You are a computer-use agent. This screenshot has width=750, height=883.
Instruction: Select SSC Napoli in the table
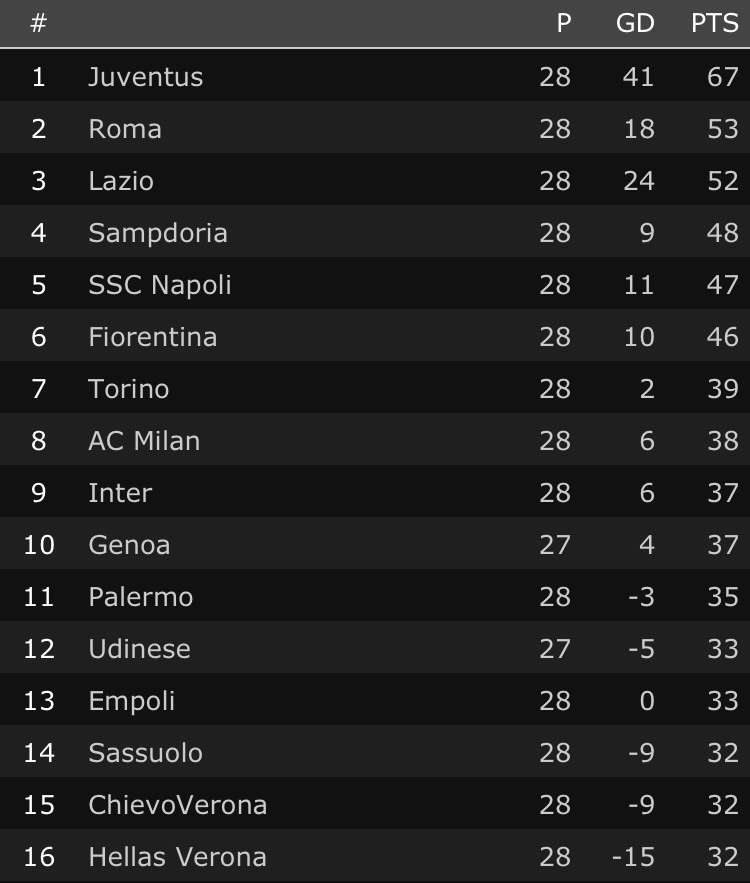[160, 285]
